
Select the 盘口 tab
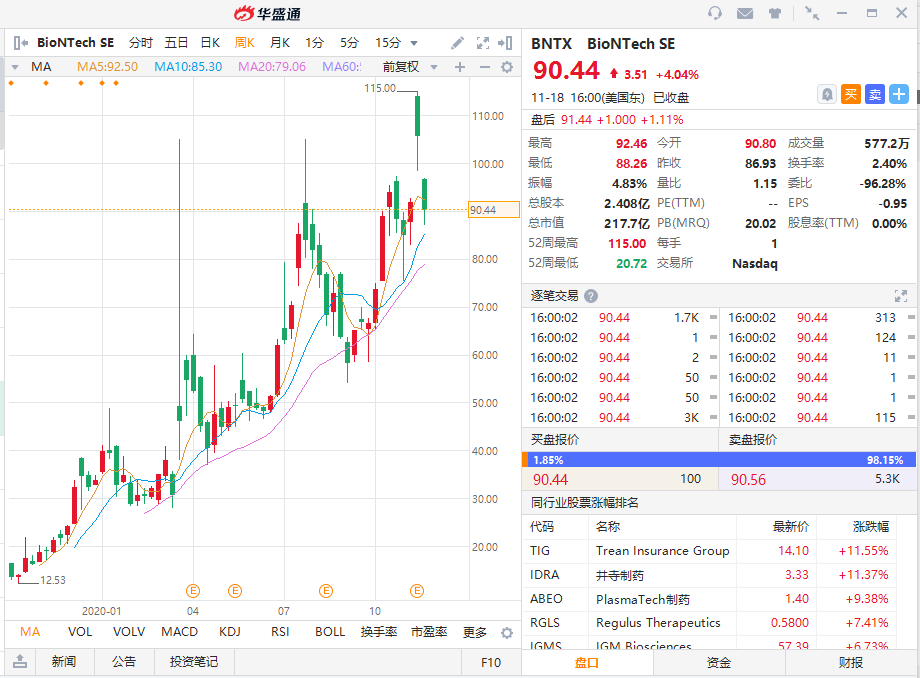[x=587, y=663]
